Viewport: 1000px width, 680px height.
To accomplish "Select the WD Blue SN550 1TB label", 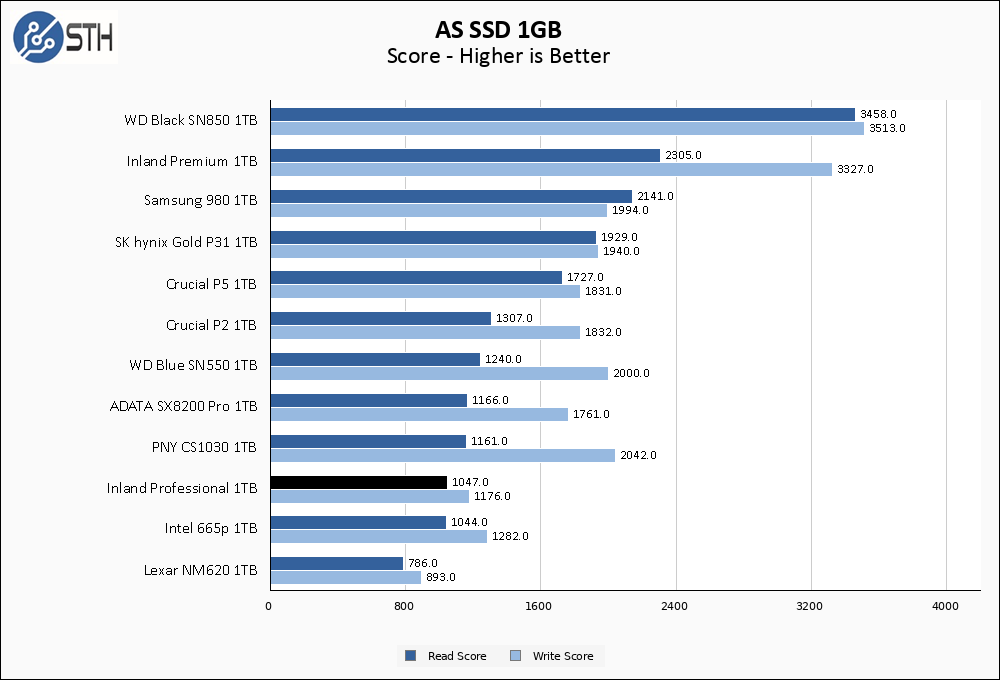I will click(193, 365).
